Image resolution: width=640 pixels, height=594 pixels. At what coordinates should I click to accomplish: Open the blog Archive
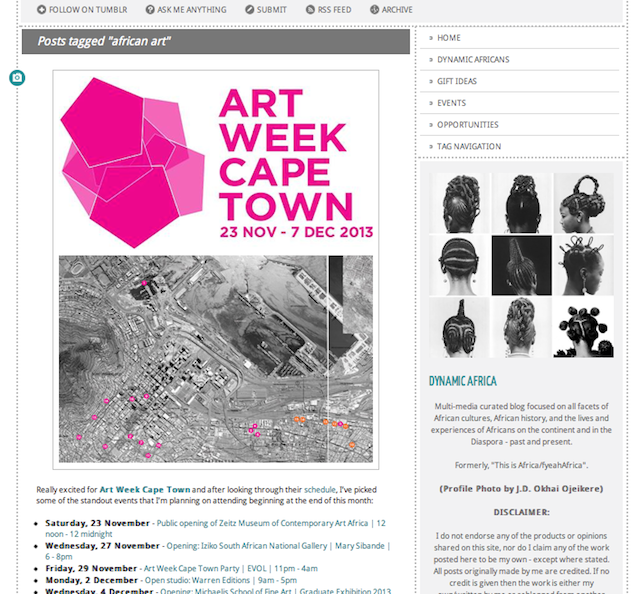click(397, 9)
